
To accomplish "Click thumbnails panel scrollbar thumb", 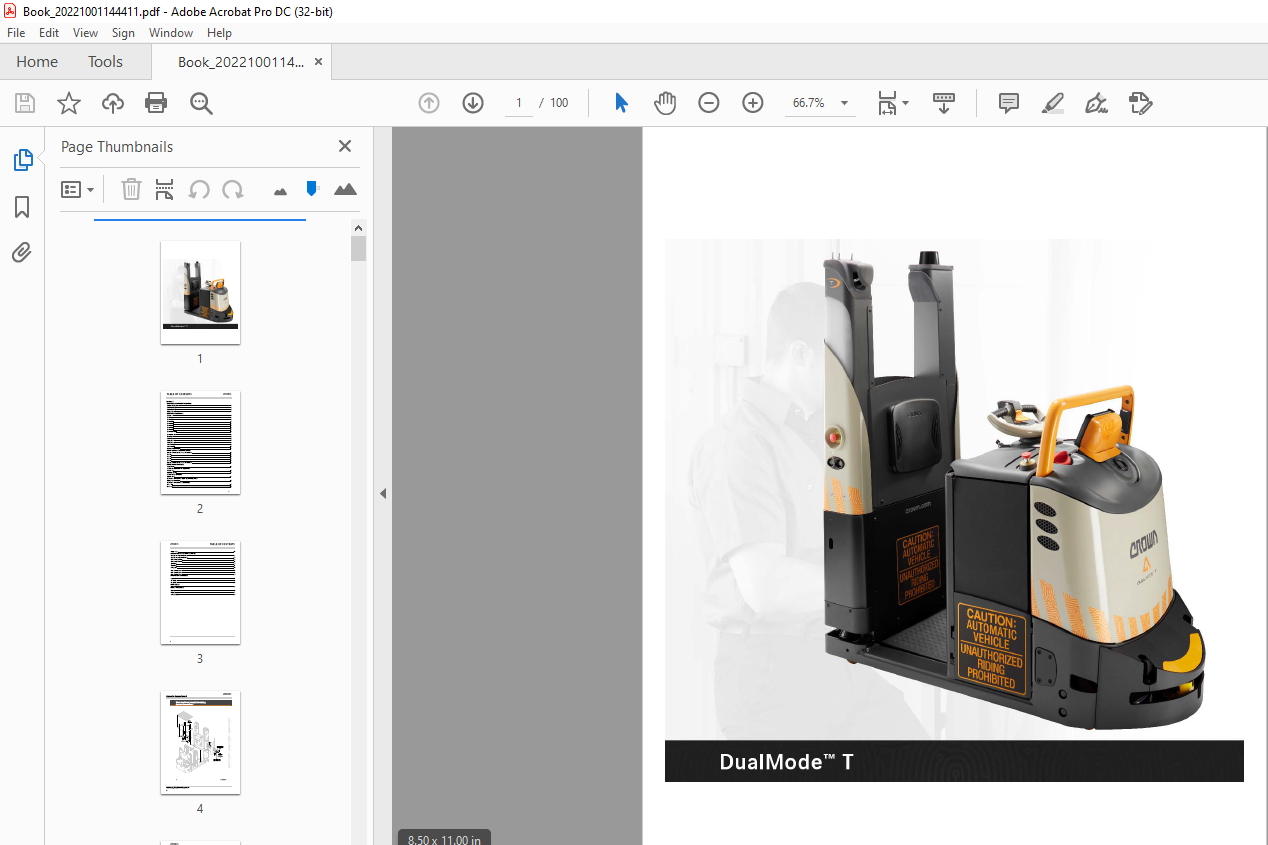I will (359, 248).
